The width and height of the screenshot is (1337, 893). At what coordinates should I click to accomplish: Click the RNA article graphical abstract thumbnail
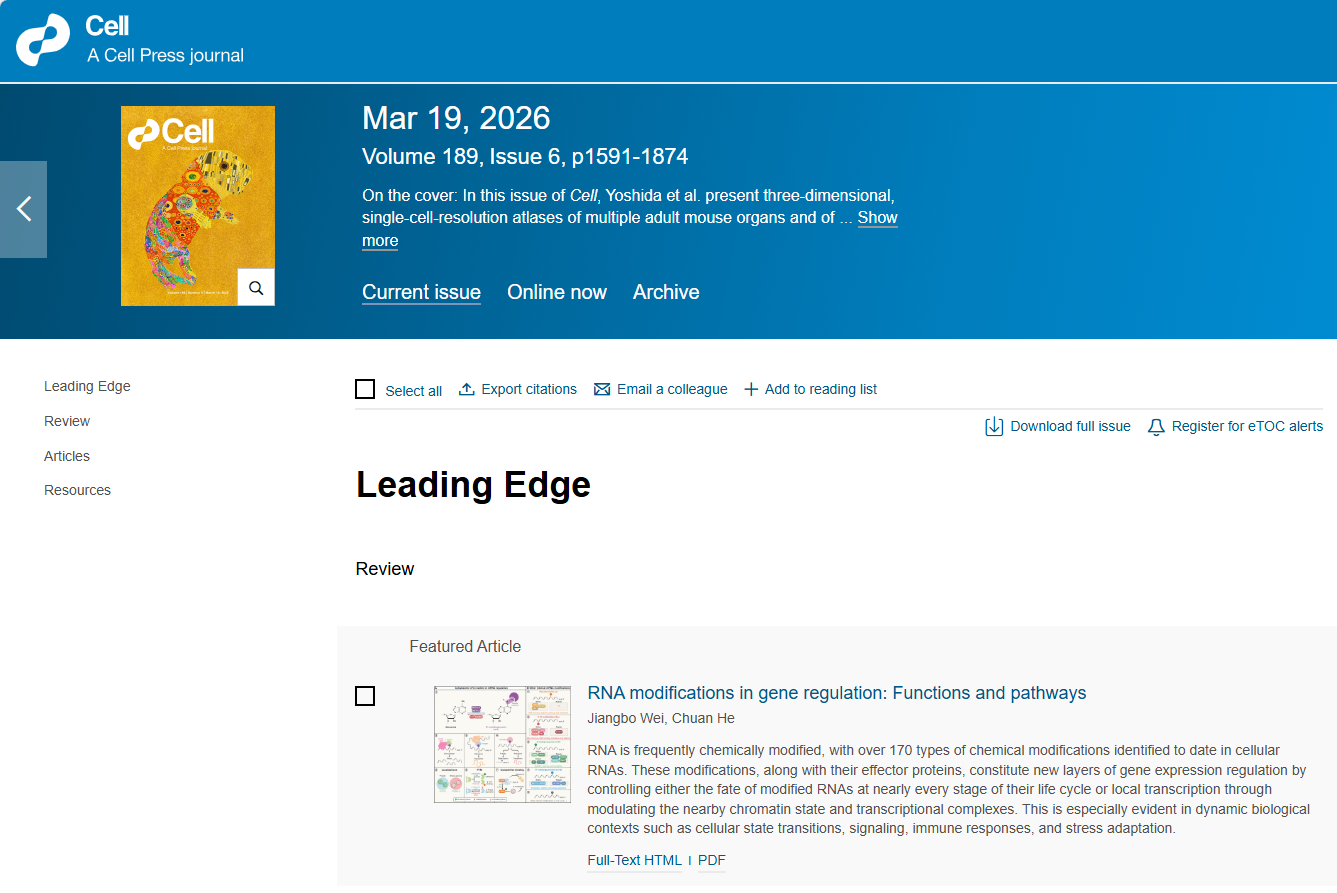pyautogui.click(x=502, y=744)
